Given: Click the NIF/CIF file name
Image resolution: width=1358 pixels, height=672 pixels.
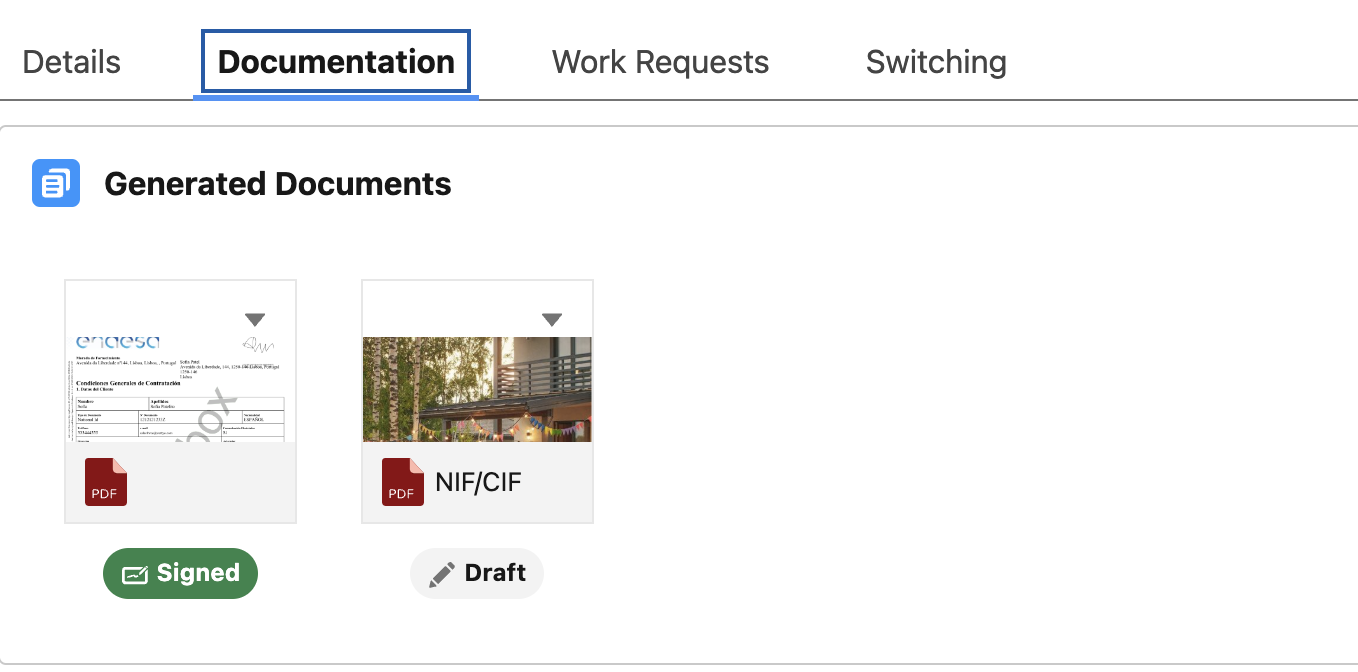Looking at the screenshot, I should [478, 483].
